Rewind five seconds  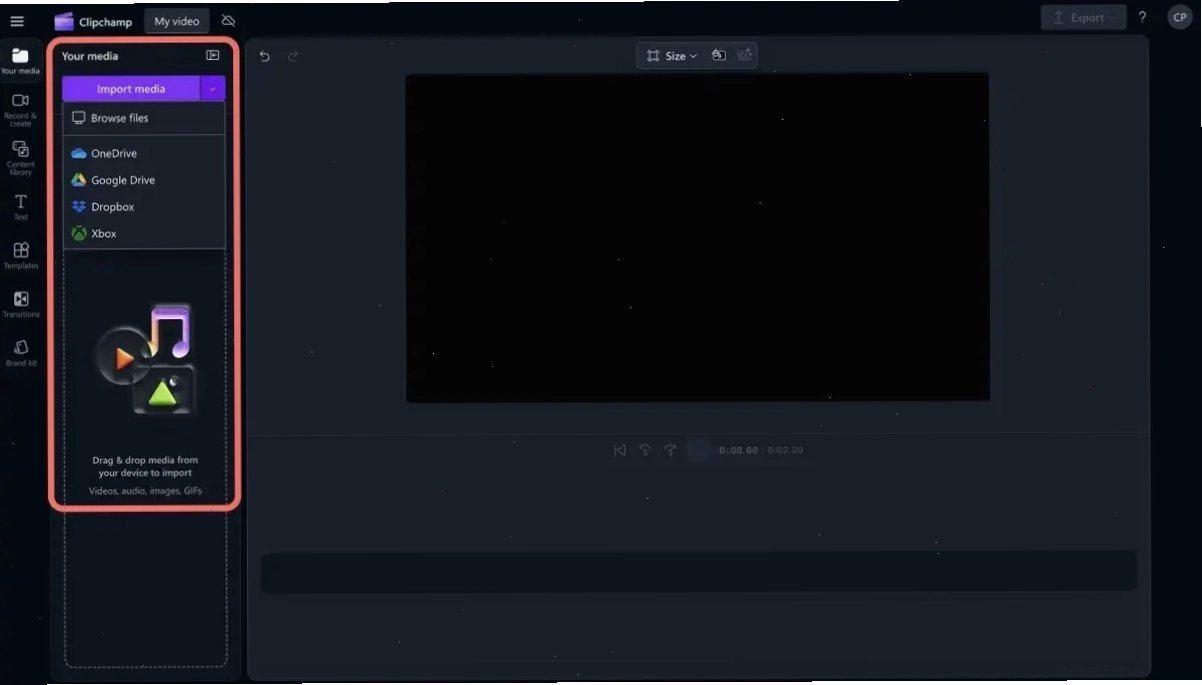click(x=645, y=450)
